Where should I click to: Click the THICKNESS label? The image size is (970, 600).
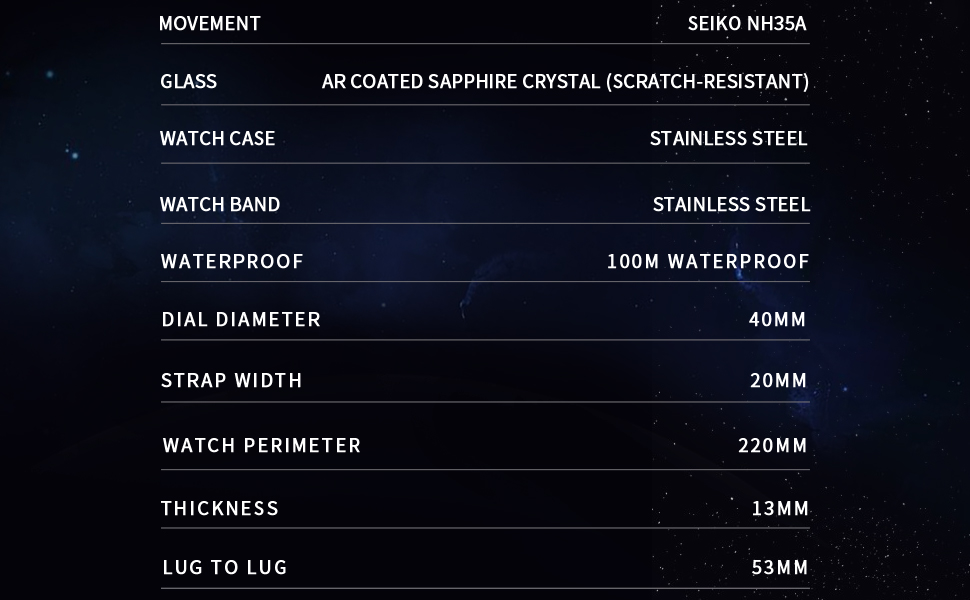pos(220,508)
